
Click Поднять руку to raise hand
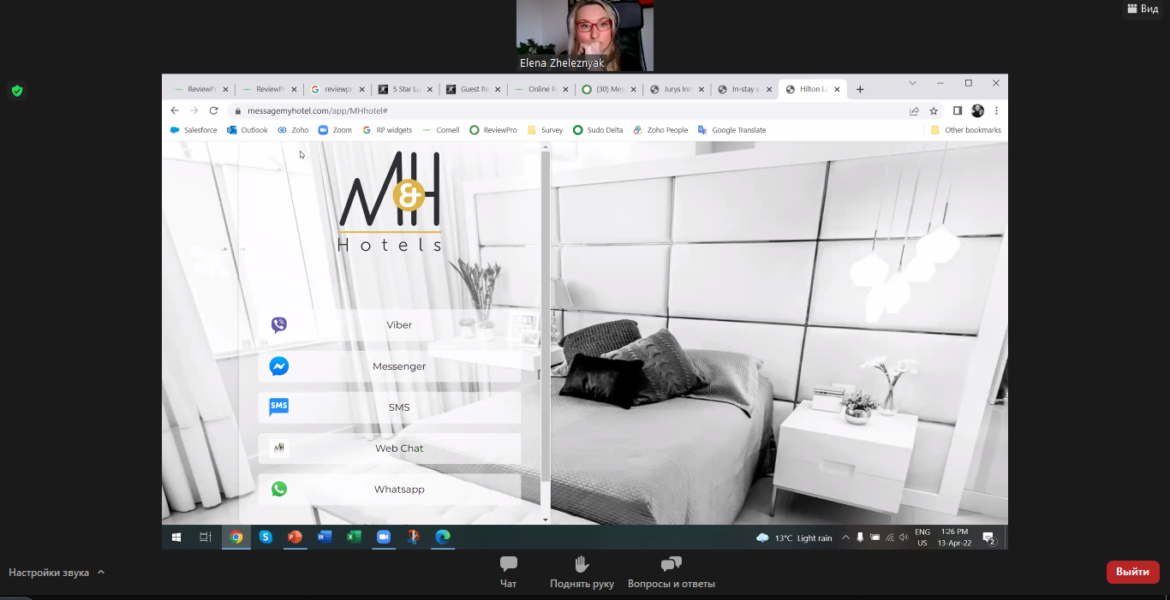(582, 572)
